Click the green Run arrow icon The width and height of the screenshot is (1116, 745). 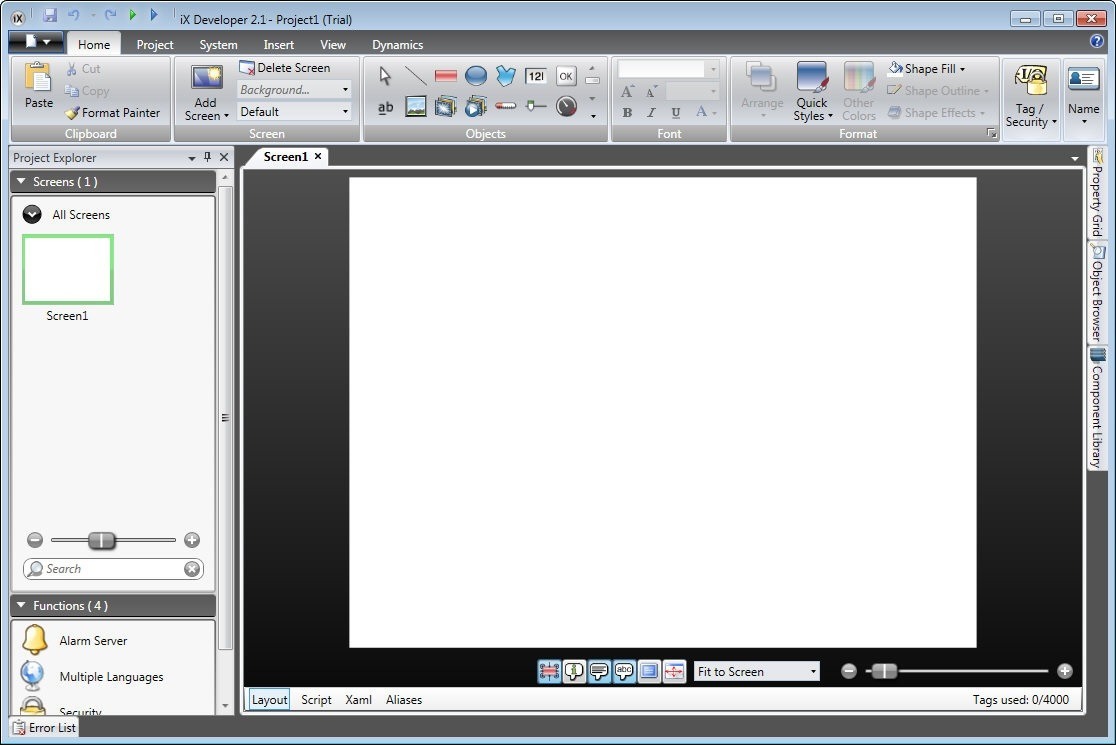(132, 14)
